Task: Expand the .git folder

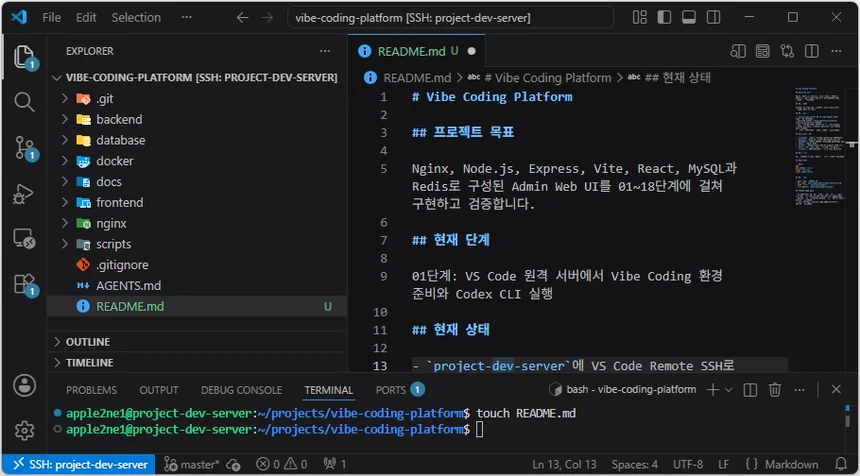Action: [x=197, y=99]
